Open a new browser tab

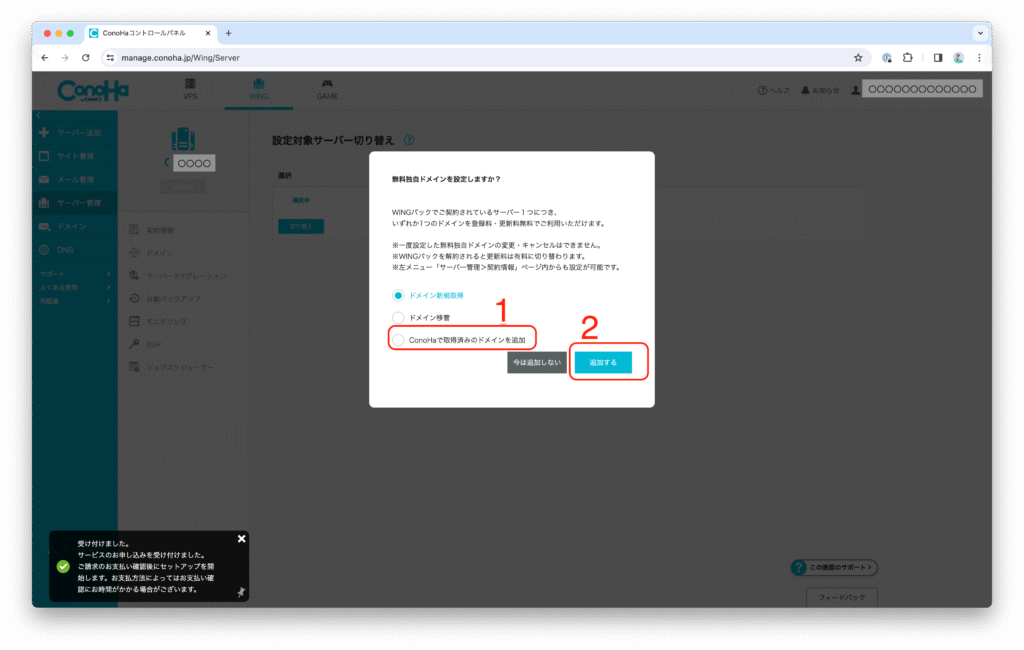point(229,33)
